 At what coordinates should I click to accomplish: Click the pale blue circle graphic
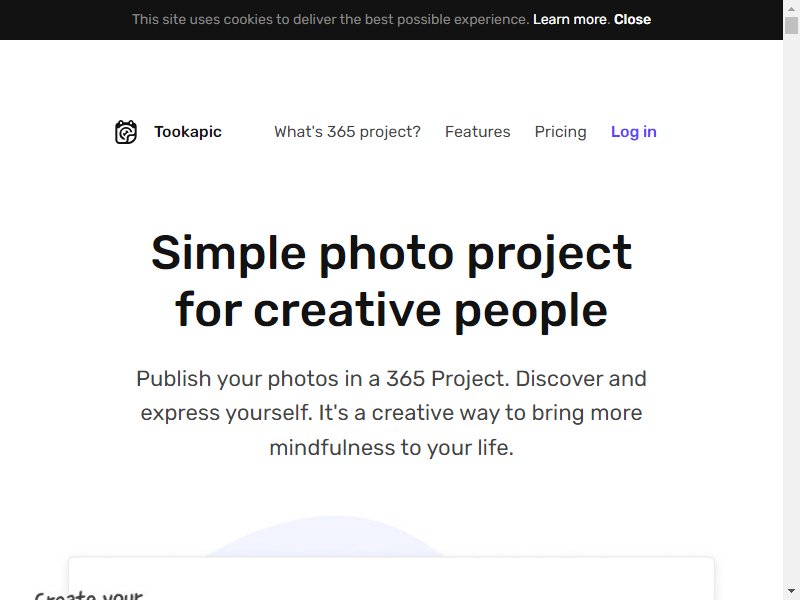point(327,536)
